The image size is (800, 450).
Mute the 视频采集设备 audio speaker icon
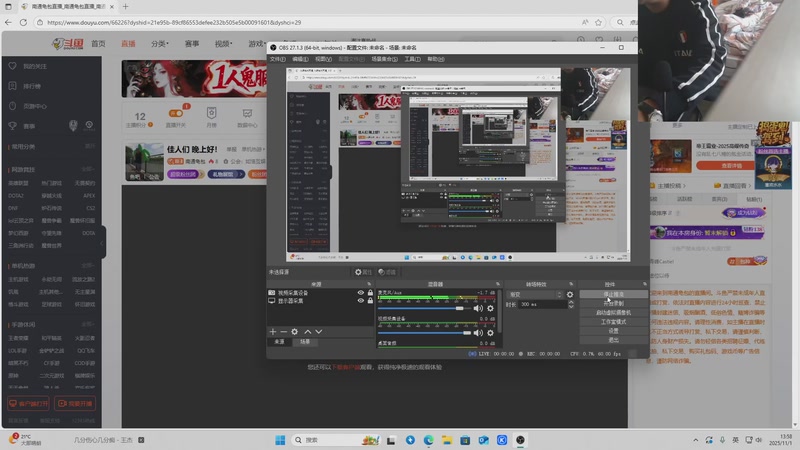478,333
